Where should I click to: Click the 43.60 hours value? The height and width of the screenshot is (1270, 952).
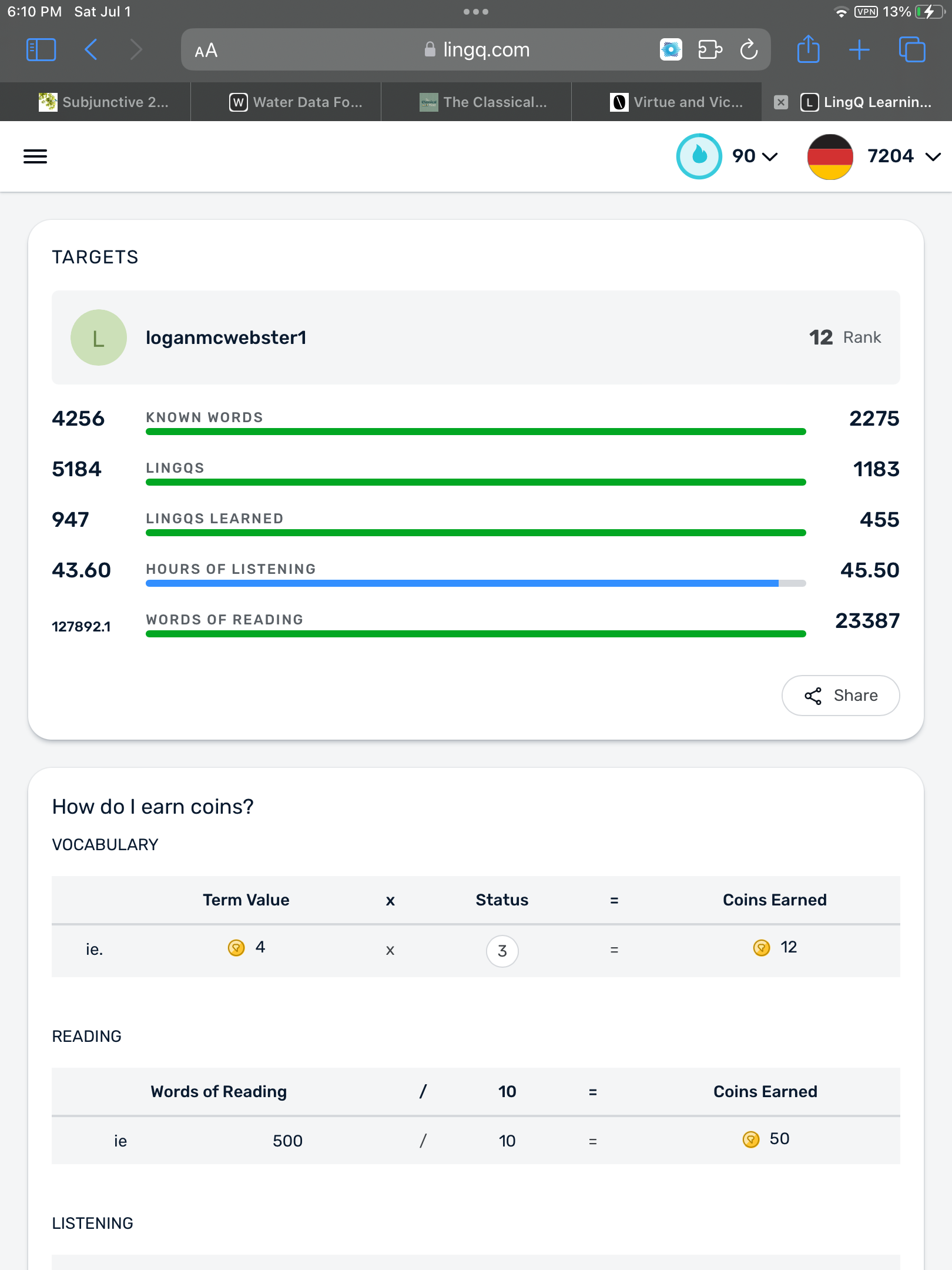coord(82,570)
